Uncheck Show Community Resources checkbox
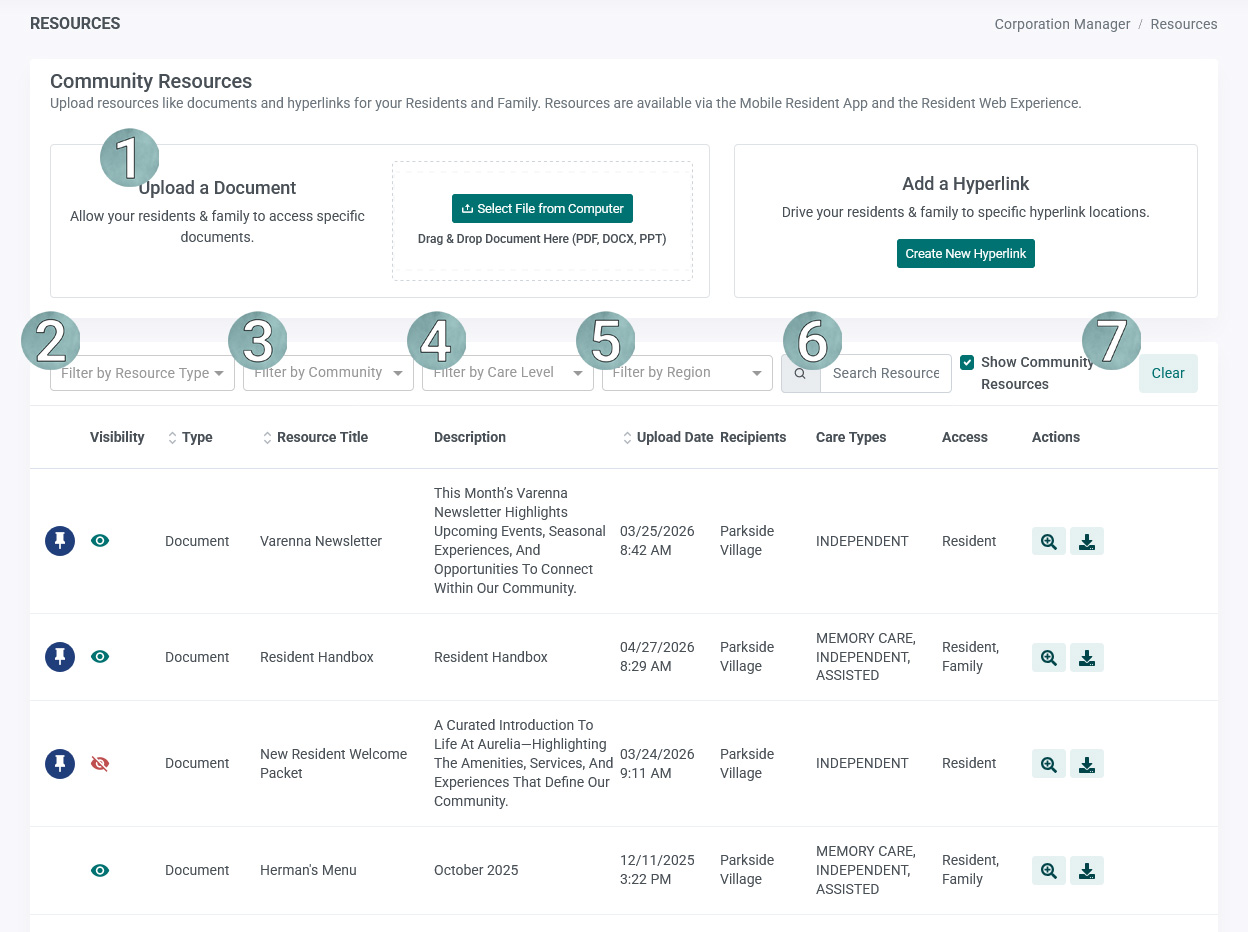The height and width of the screenshot is (932, 1248). tap(967, 362)
